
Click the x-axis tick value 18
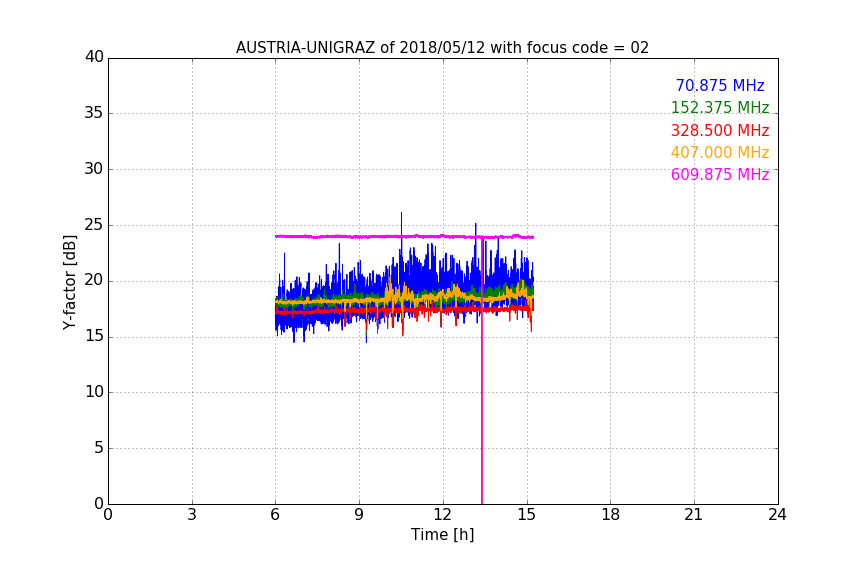click(611, 515)
